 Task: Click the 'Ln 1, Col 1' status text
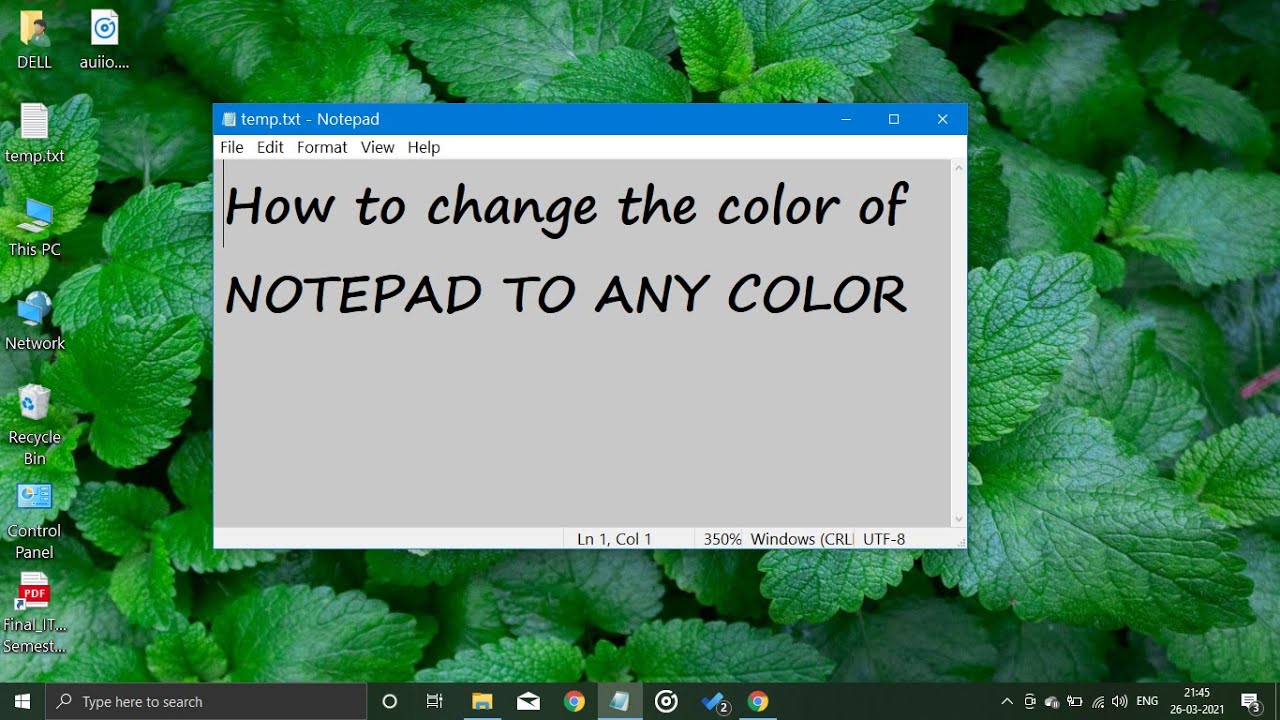(x=614, y=539)
